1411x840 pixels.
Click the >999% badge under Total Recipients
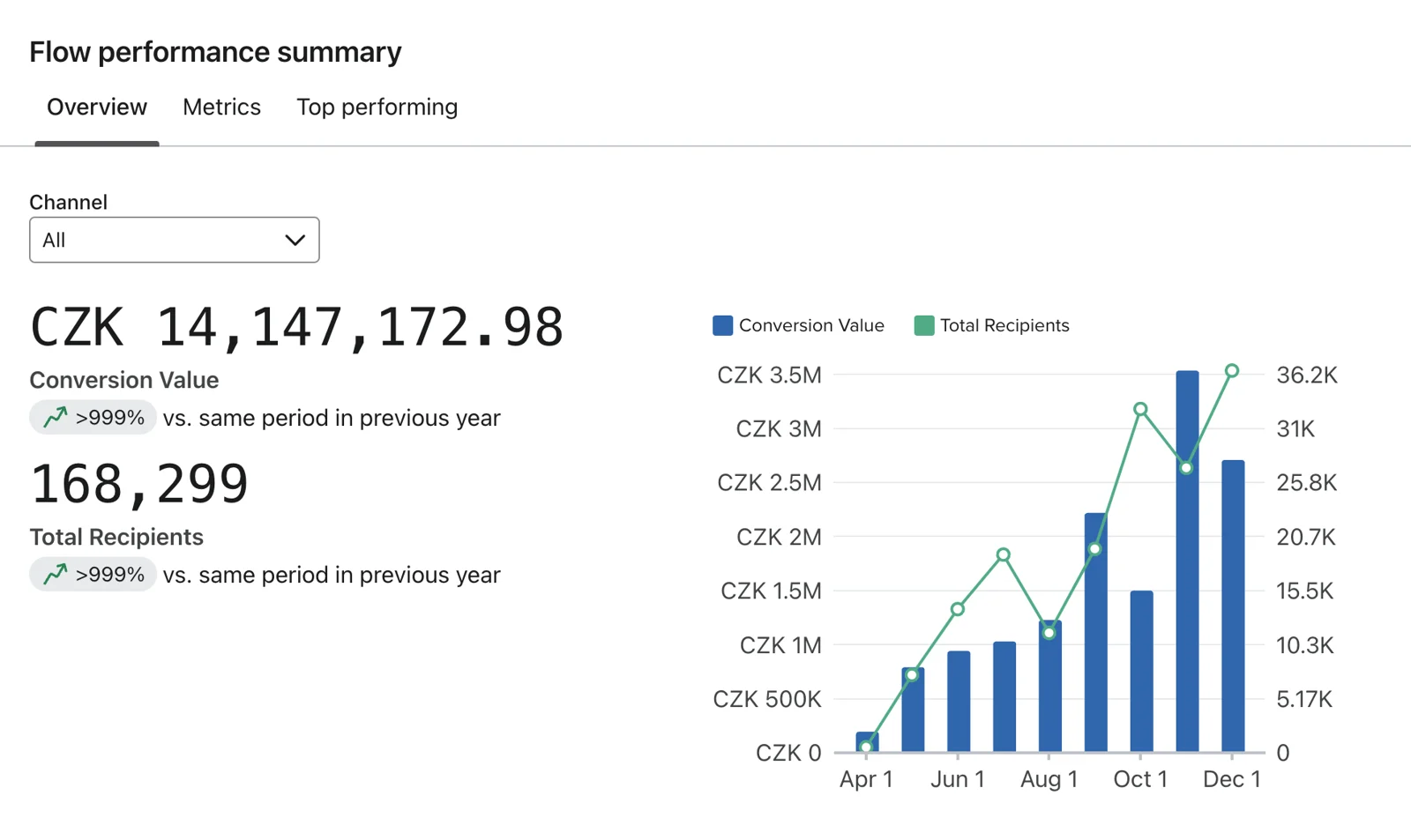coord(93,574)
